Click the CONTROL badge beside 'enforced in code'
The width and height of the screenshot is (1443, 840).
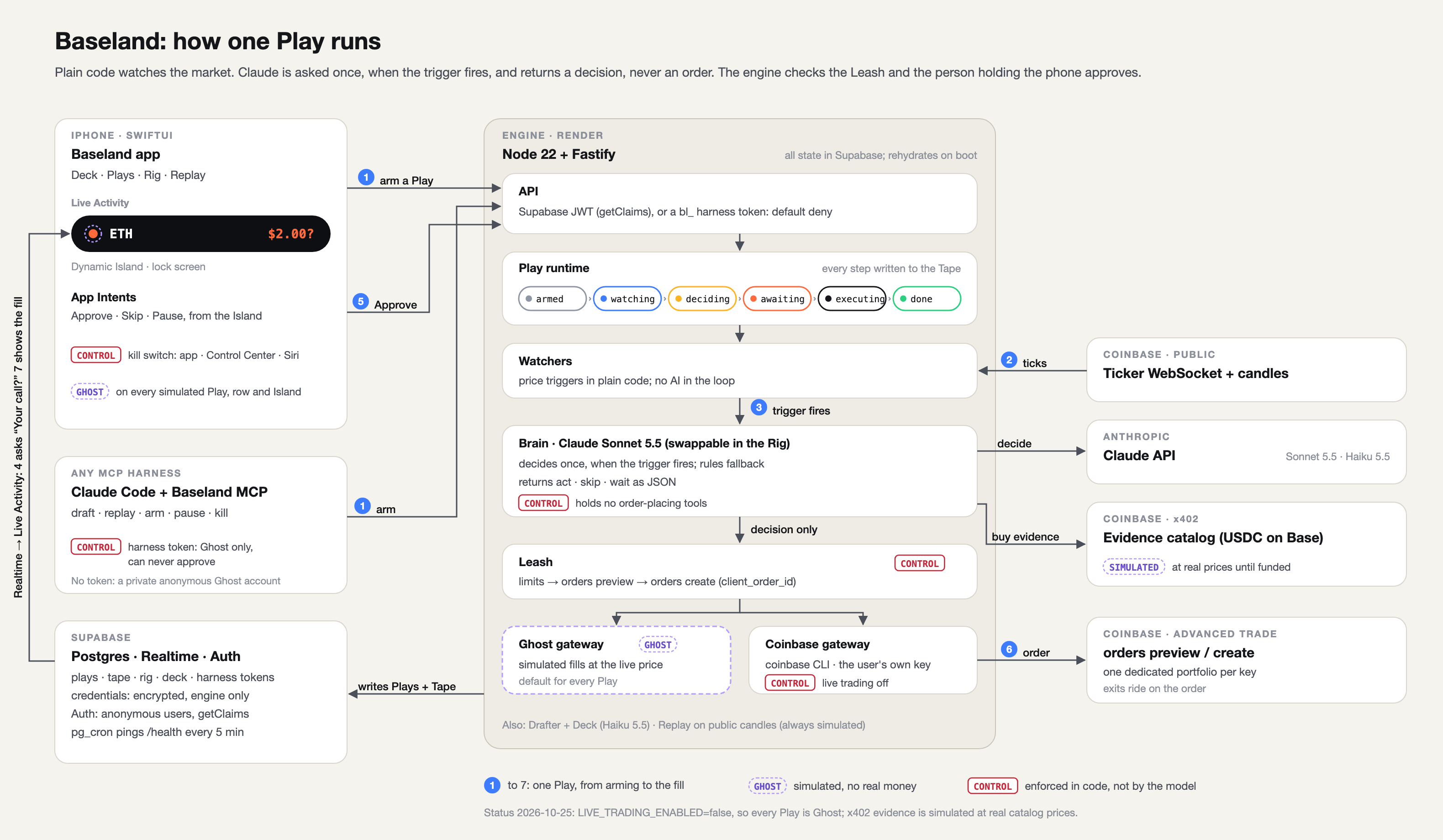(993, 786)
